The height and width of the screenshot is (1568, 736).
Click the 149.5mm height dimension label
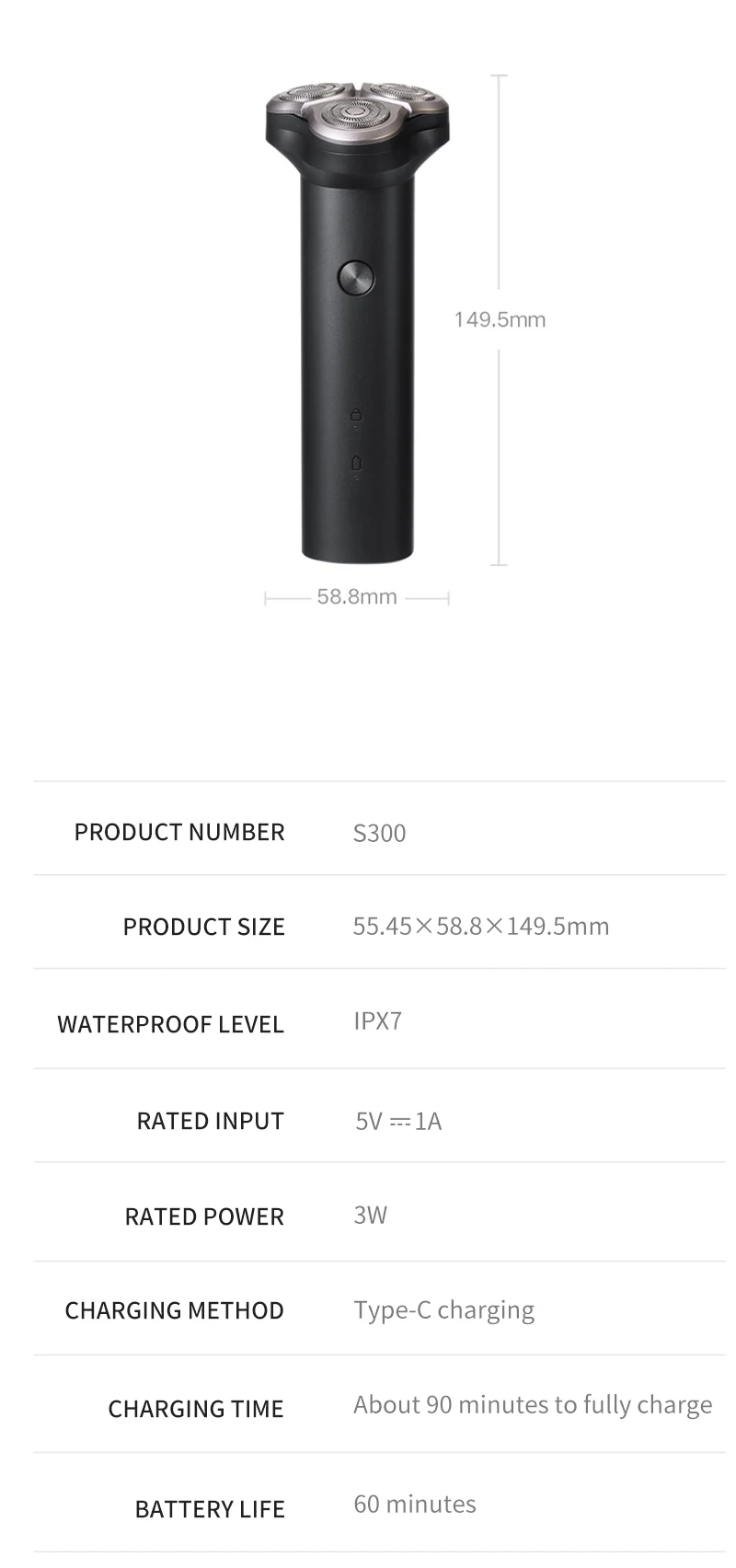click(500, 319)
